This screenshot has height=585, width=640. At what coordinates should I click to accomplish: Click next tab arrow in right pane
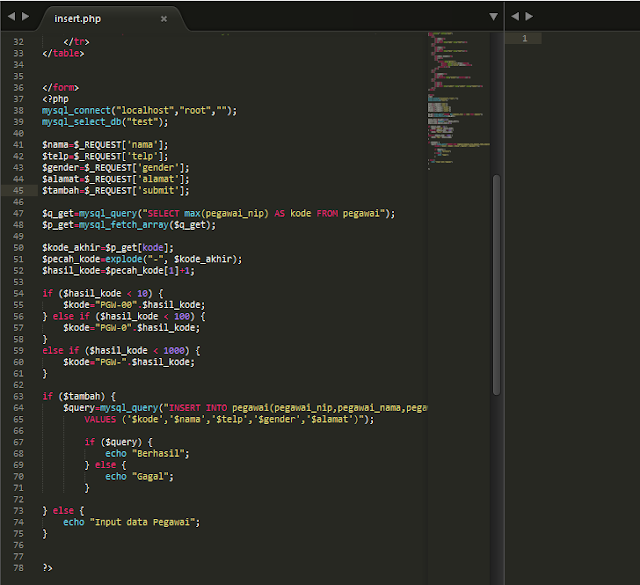529,16
